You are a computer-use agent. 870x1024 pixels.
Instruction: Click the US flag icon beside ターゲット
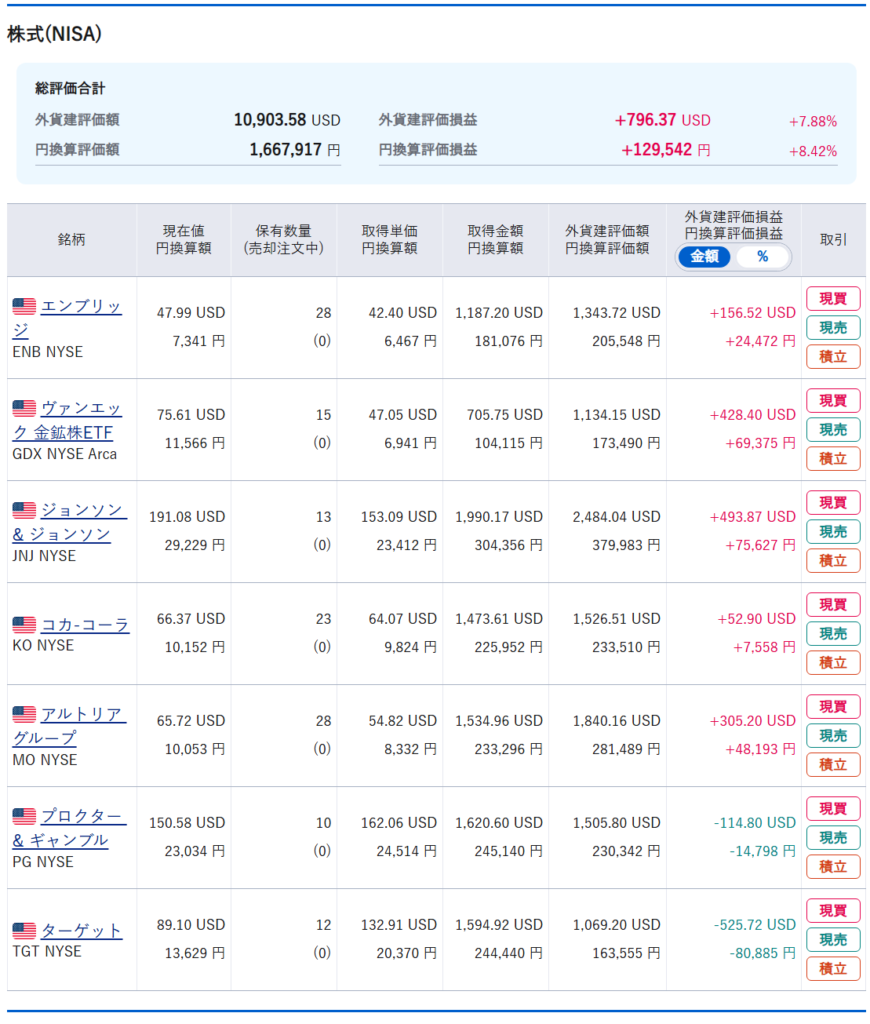pyautogui.click(x=24, y=932)
